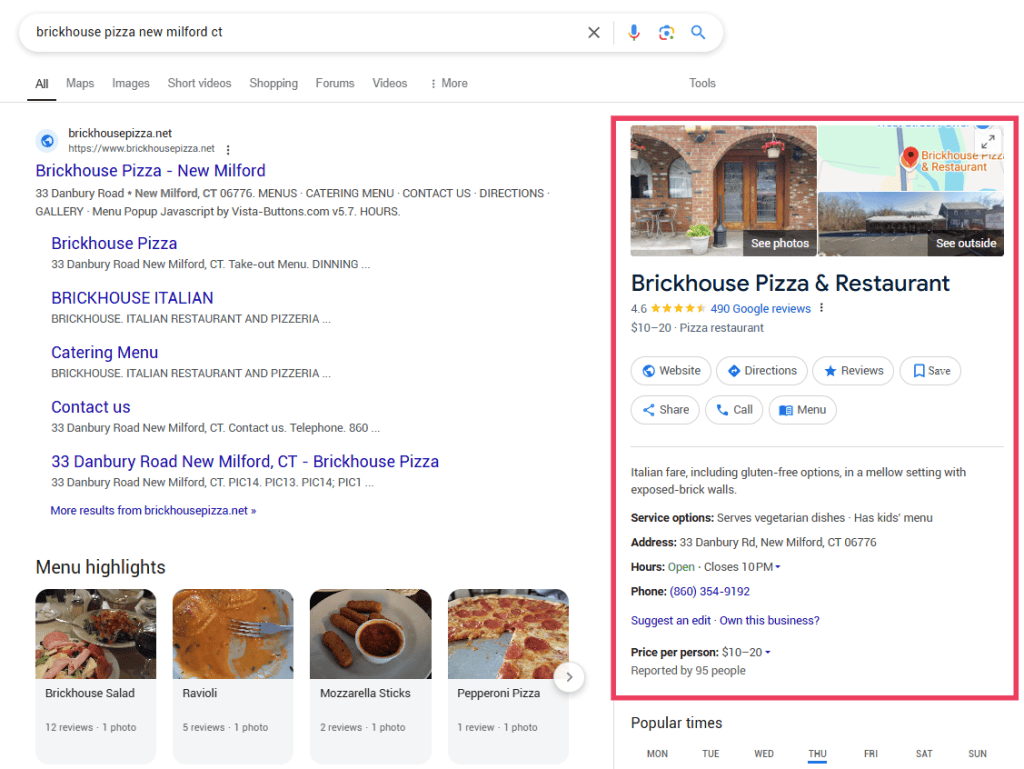Open the BRICKHOUSE ITALIAN sitelink
1024x769 pixels.
point(132,298)
